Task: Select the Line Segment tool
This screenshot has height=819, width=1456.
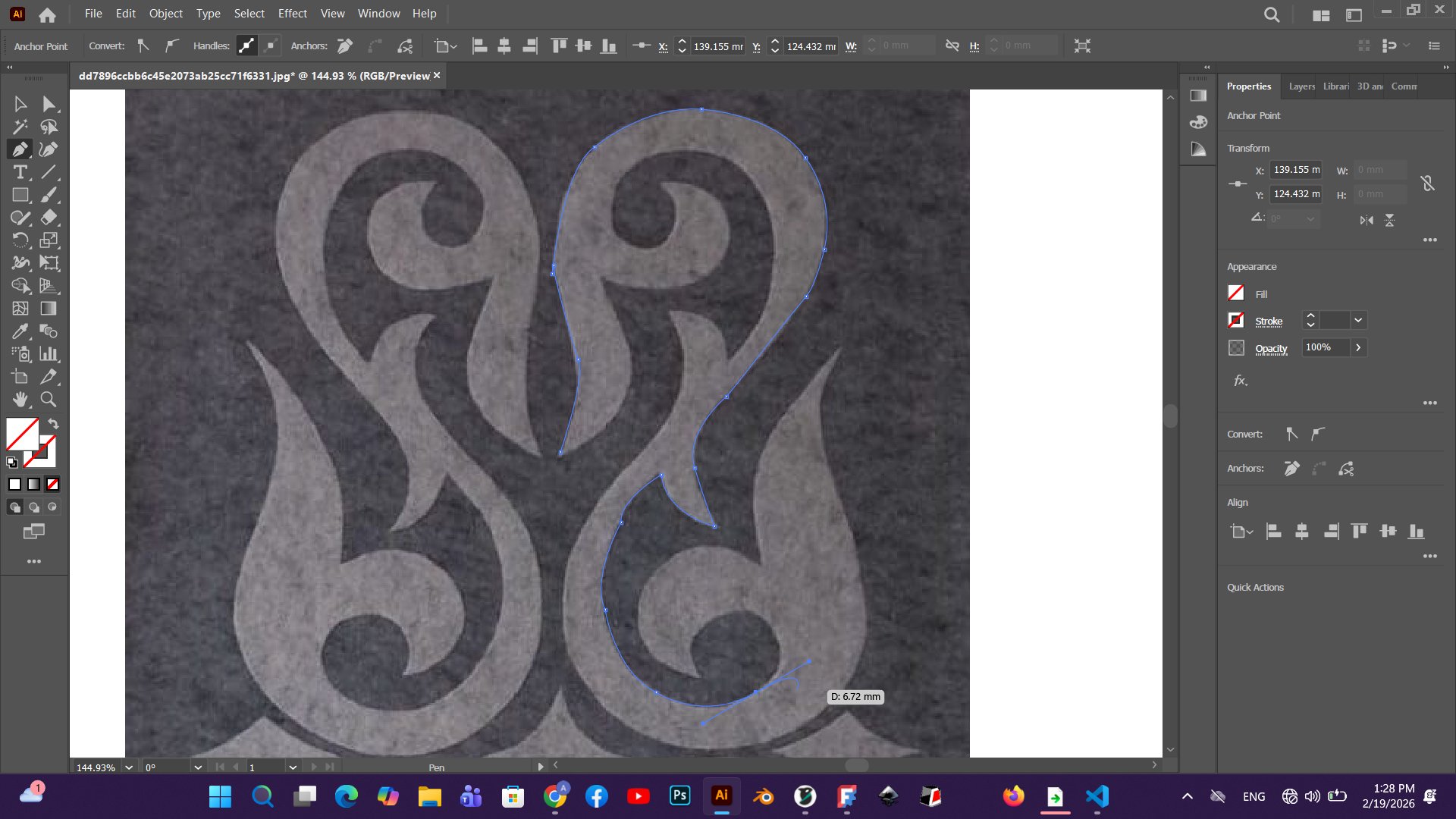Action: pos(49,172)
